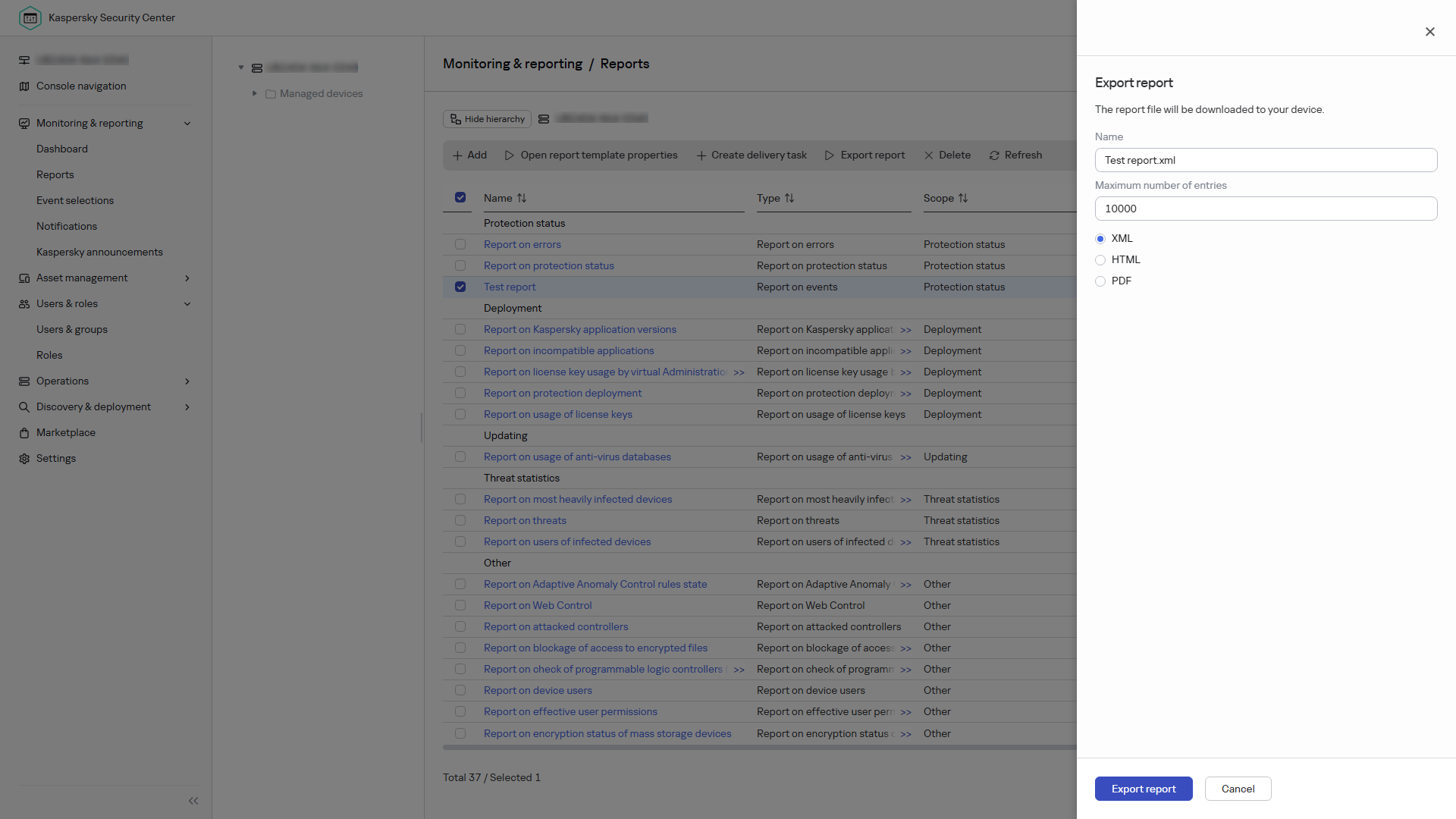Open Event selections in the sidebar
Screen dimensions: 1456x819
coord(75,201)
